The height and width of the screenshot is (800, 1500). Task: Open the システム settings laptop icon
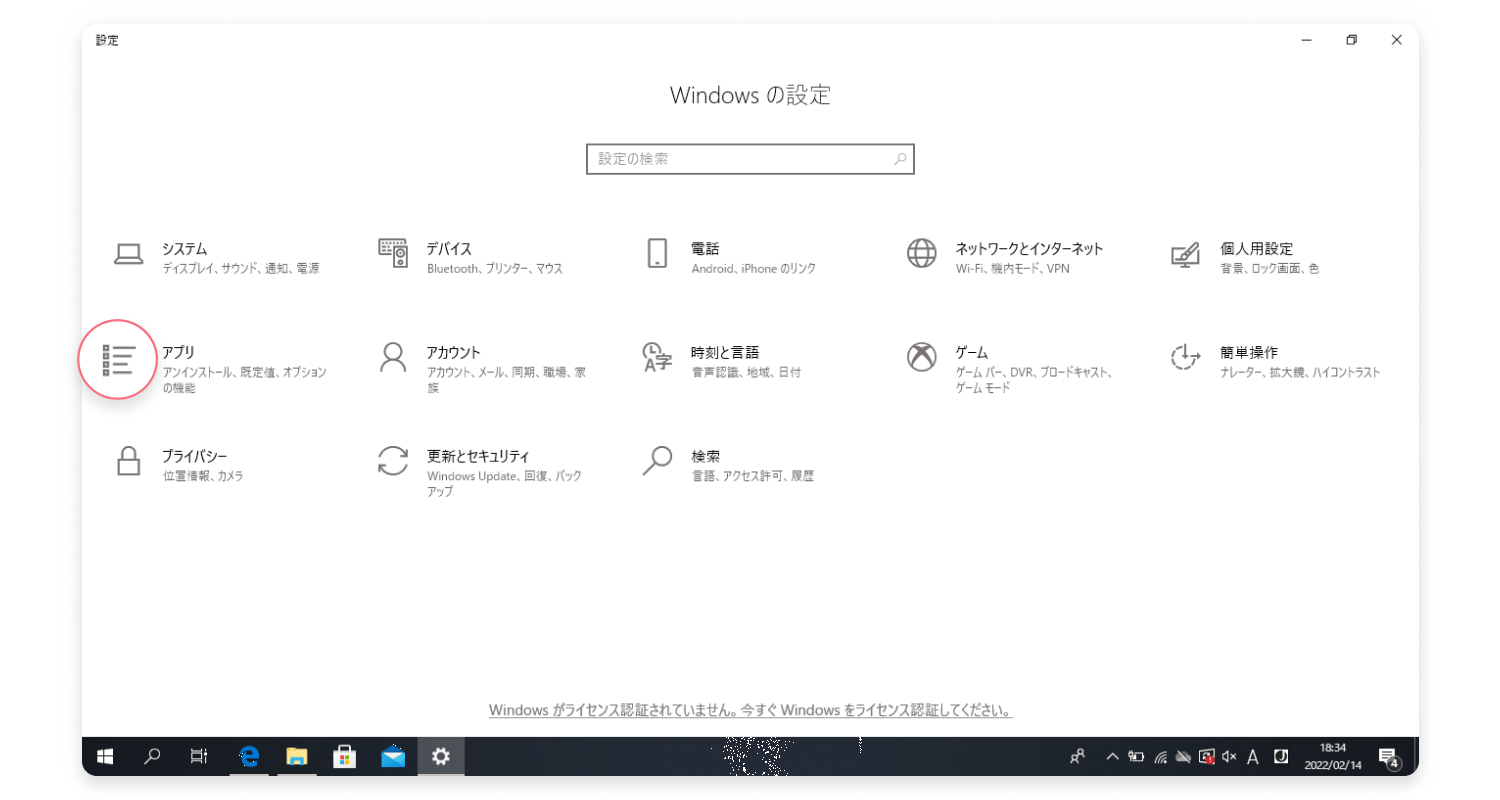coord(128,255)
